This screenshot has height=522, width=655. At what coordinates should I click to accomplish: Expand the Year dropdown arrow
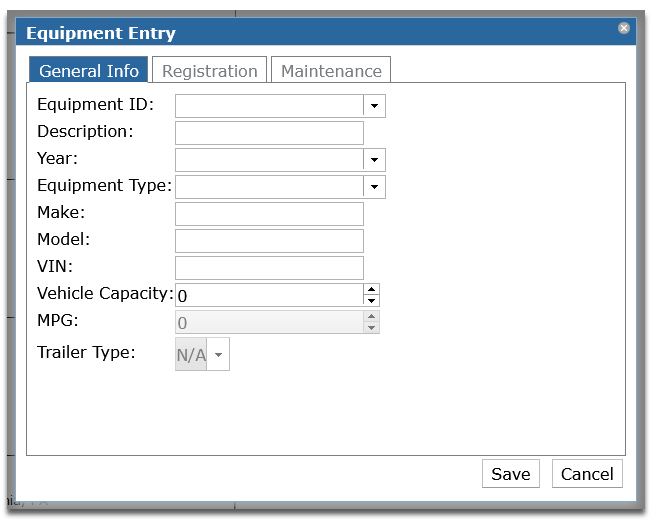[374, 160]
